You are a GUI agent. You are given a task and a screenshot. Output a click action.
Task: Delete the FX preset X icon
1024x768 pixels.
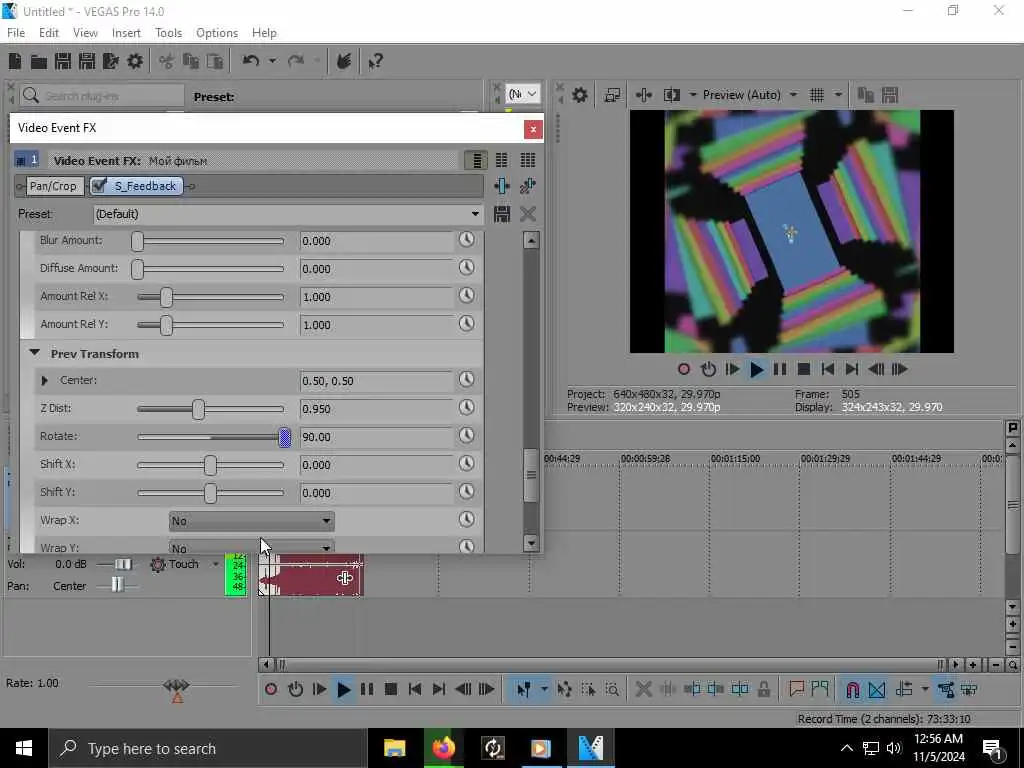click(528, 214)
